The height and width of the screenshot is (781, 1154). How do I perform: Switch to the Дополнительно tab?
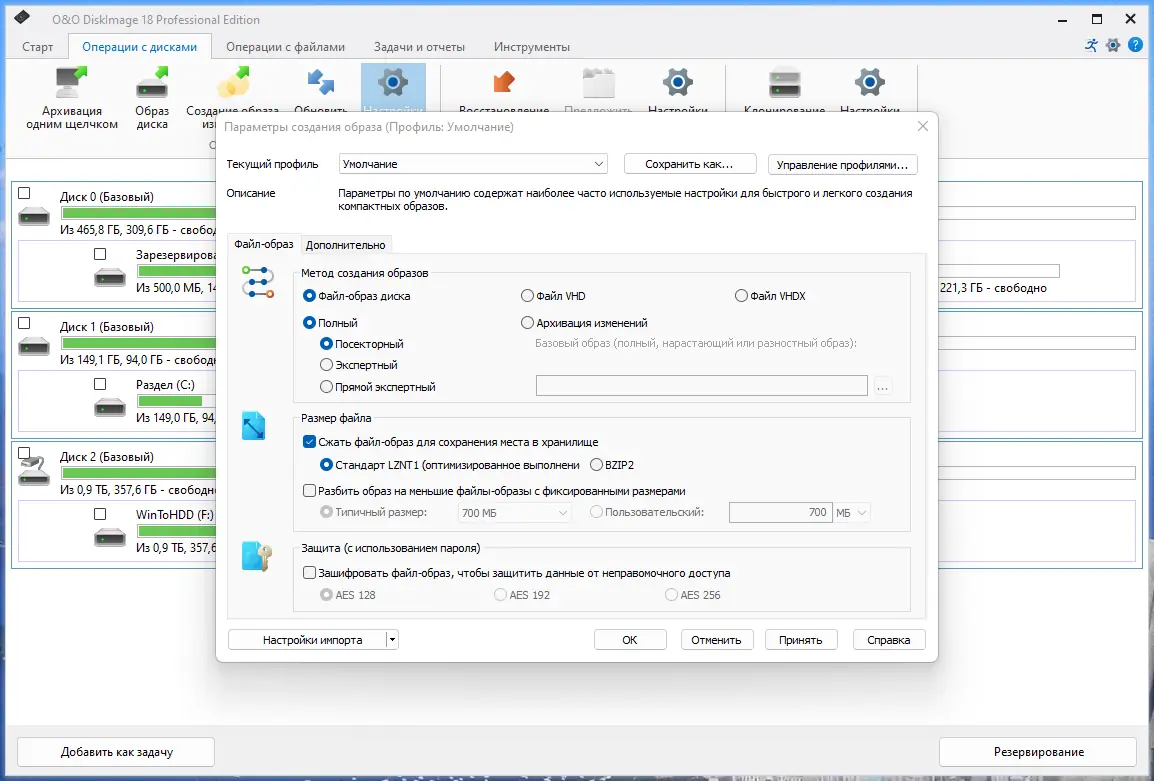(345, 245)
